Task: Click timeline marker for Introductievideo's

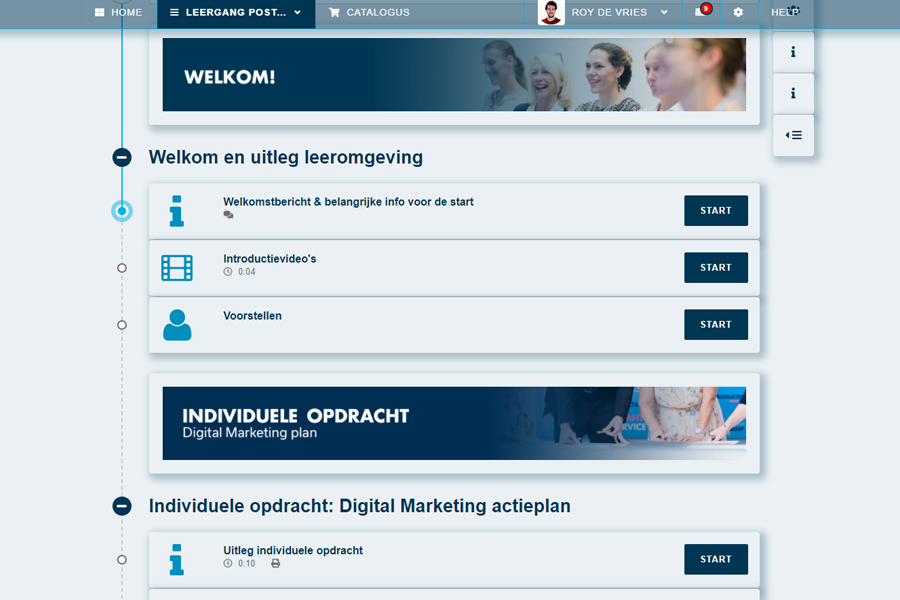Action: tap(122, 268)
